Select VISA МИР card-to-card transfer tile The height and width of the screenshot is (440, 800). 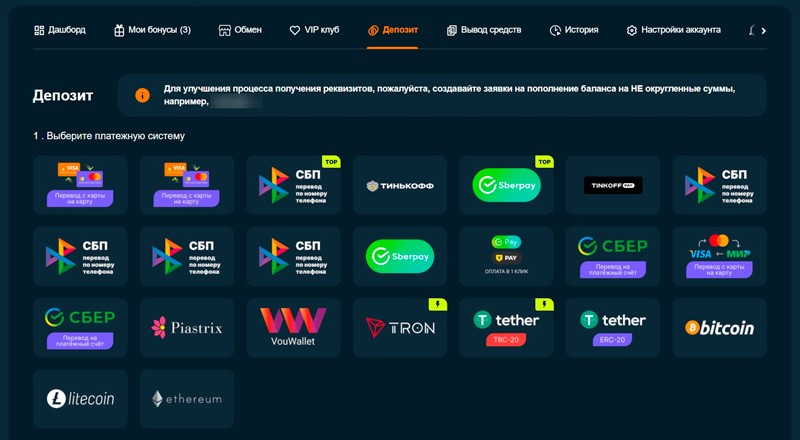pos(719,256)
